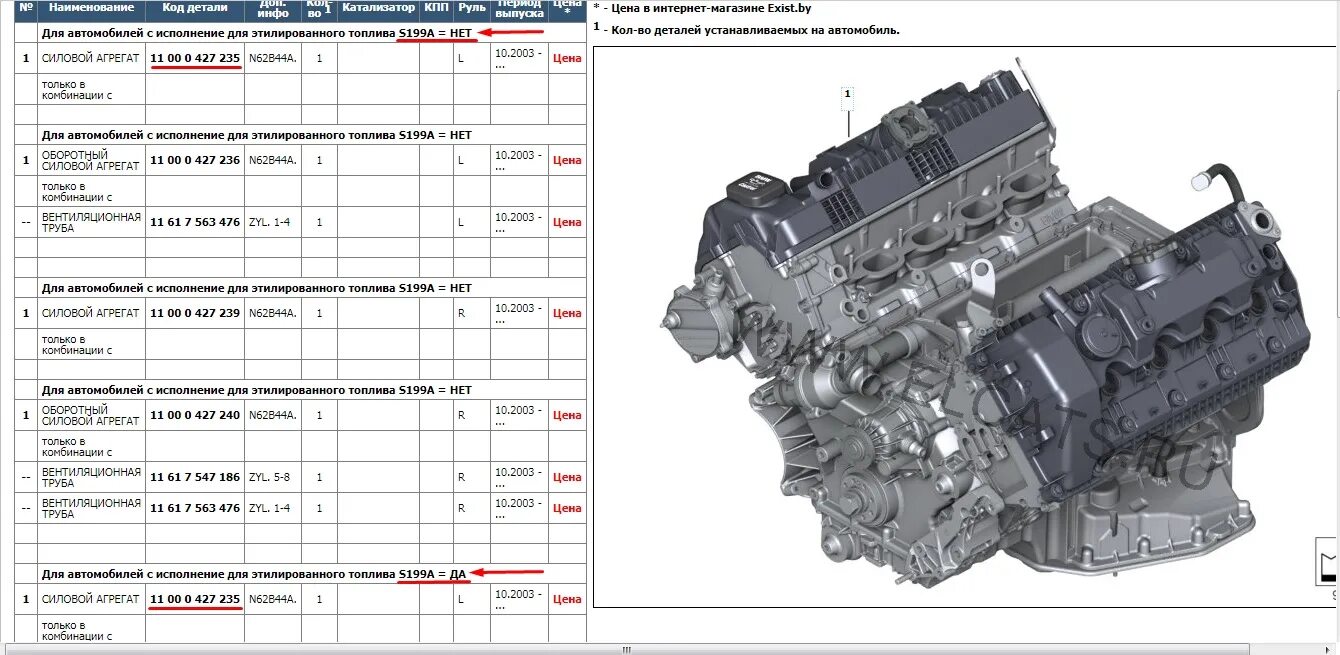1340x655 pixels.
Task: Select part code 11 61 7 547 186
Action: [x=195, y=477]
